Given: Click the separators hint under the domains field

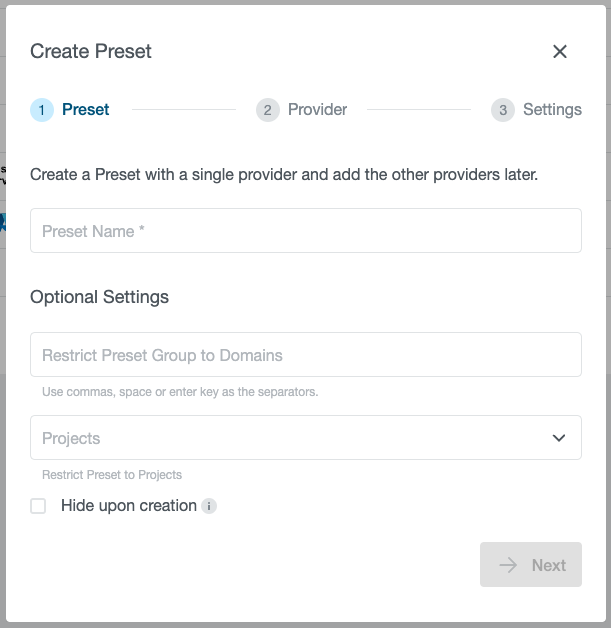Looking at the screenshot, I should [180, 392].
